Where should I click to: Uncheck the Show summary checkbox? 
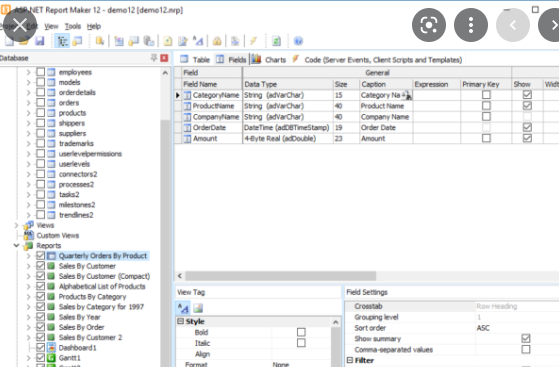pyautogui.click(x=525, y=338)
